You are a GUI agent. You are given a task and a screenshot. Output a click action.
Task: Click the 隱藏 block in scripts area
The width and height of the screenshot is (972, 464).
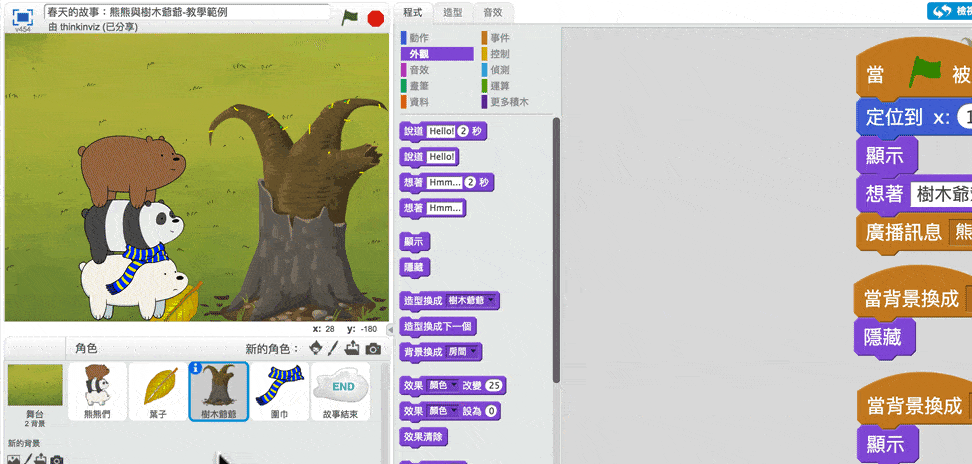(x=885, y=338)
